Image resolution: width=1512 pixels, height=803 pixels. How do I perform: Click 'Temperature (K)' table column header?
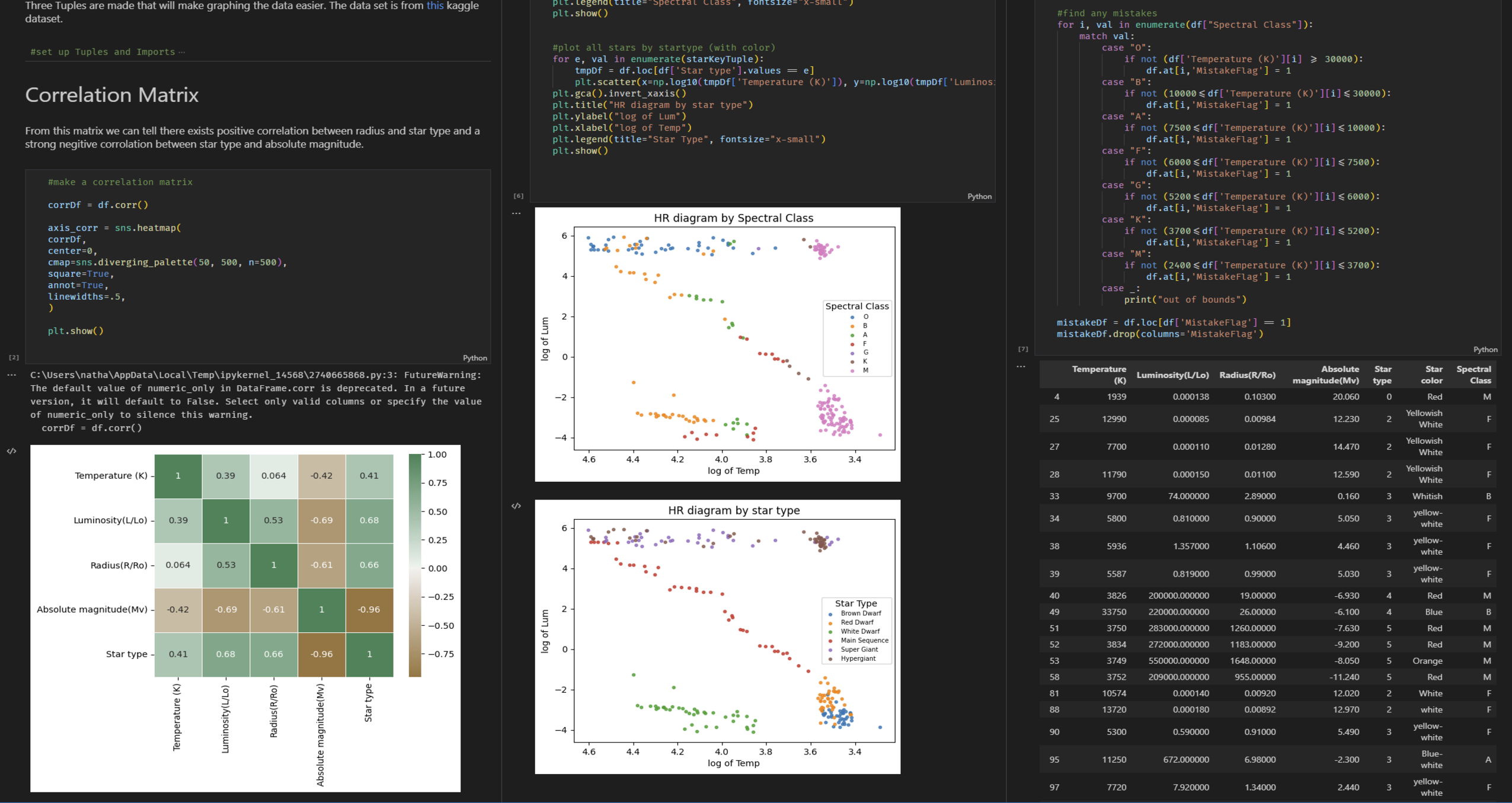pyautogui.click(x=1099, y=375)
